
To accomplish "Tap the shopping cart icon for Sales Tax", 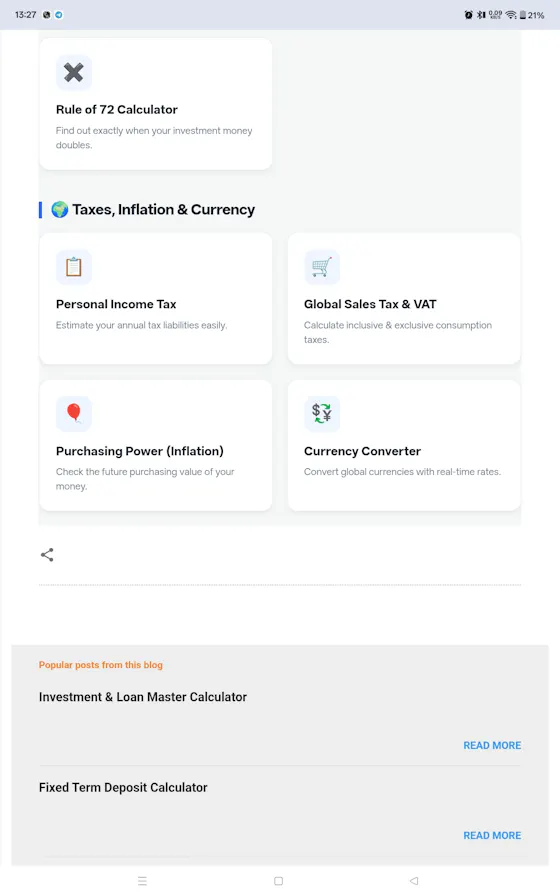I will 322,267.
